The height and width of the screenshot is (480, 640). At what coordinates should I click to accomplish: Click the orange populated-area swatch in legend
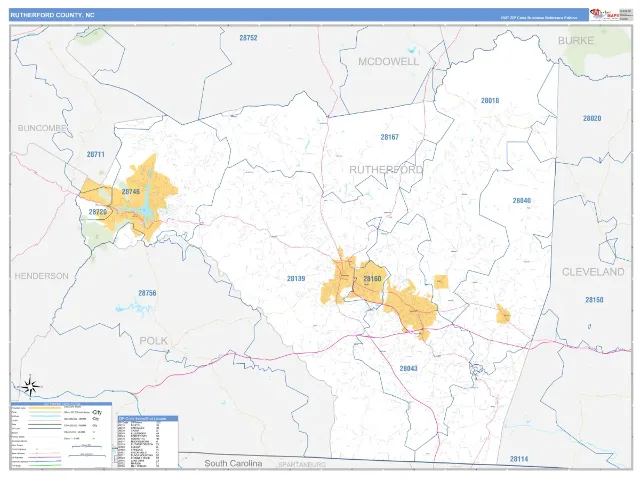click(46, 408)
